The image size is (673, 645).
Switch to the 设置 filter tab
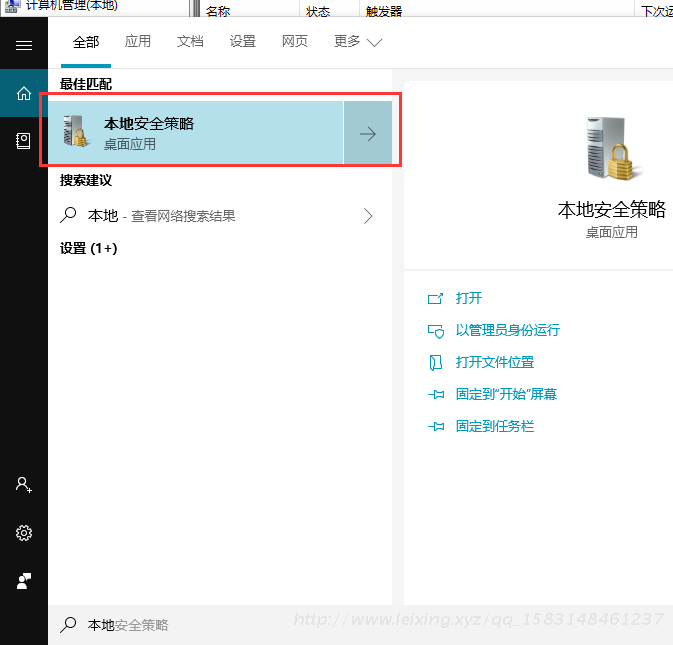click(x=243, y=41)
